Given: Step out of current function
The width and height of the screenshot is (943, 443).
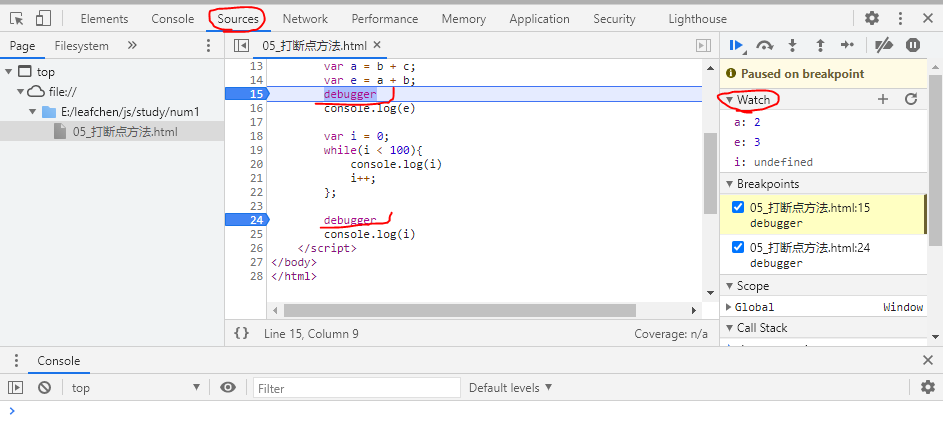Looking at the screenshot, I should pos(820,45).
